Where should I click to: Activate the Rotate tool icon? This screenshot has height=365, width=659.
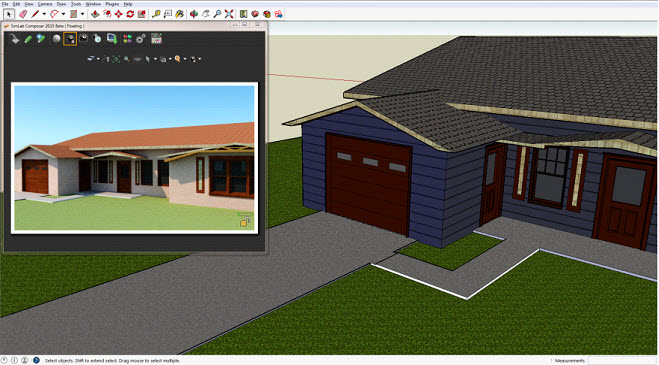coord(130,14)
